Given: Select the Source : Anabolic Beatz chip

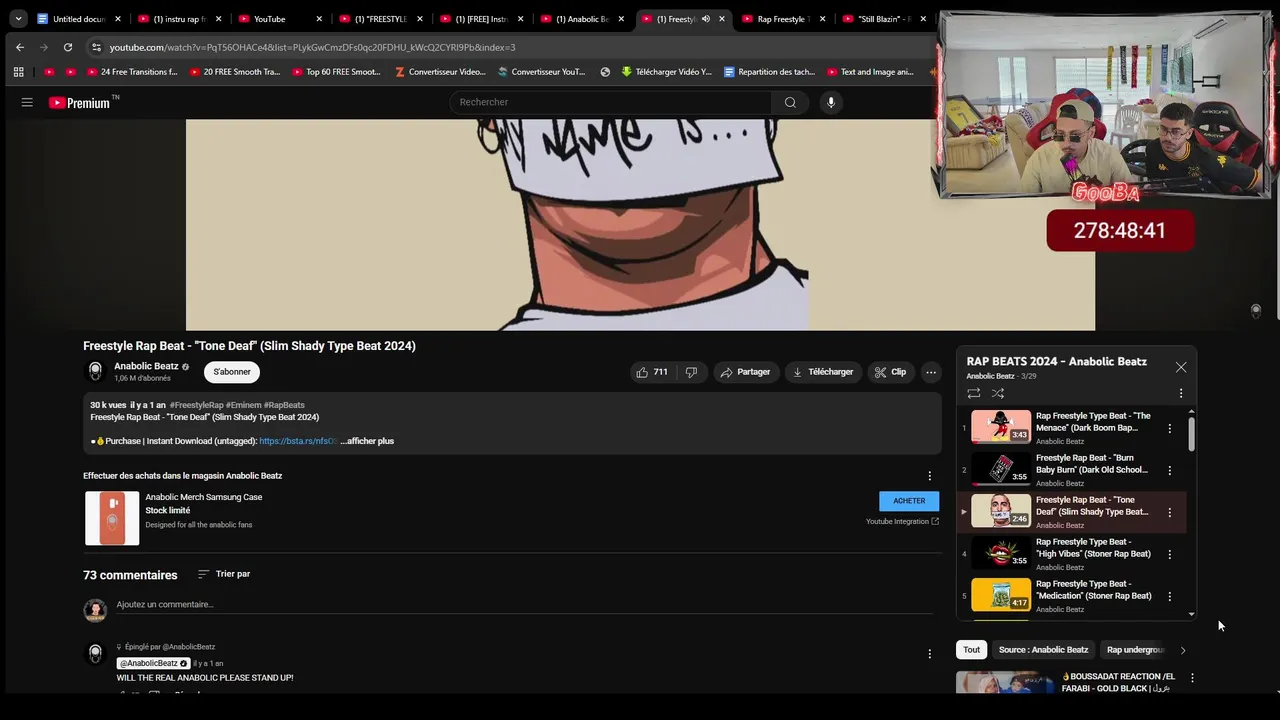Looking at the screenshot, I should (1043, 650).
